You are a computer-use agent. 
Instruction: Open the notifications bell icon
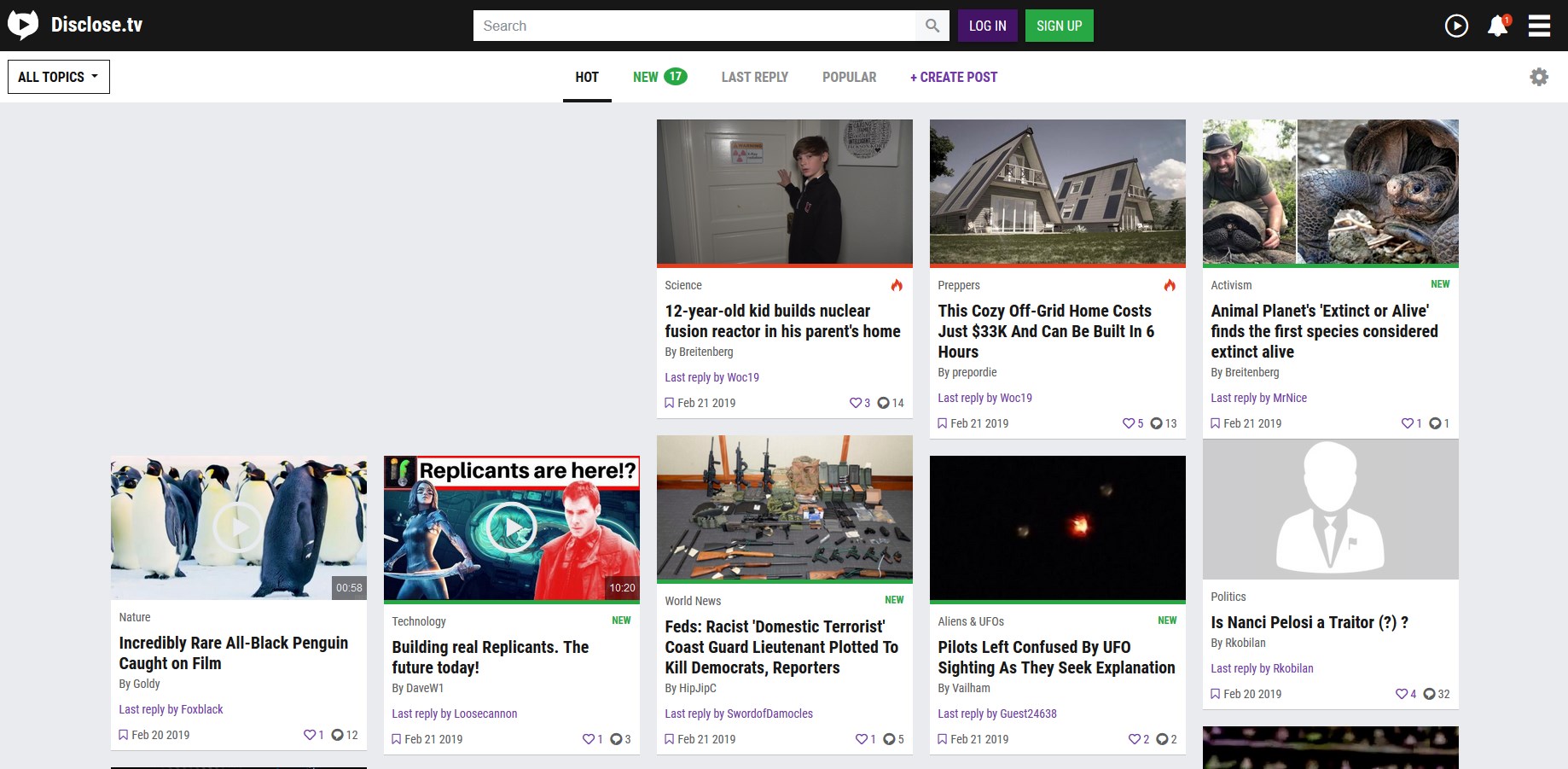click(1498, 26)
